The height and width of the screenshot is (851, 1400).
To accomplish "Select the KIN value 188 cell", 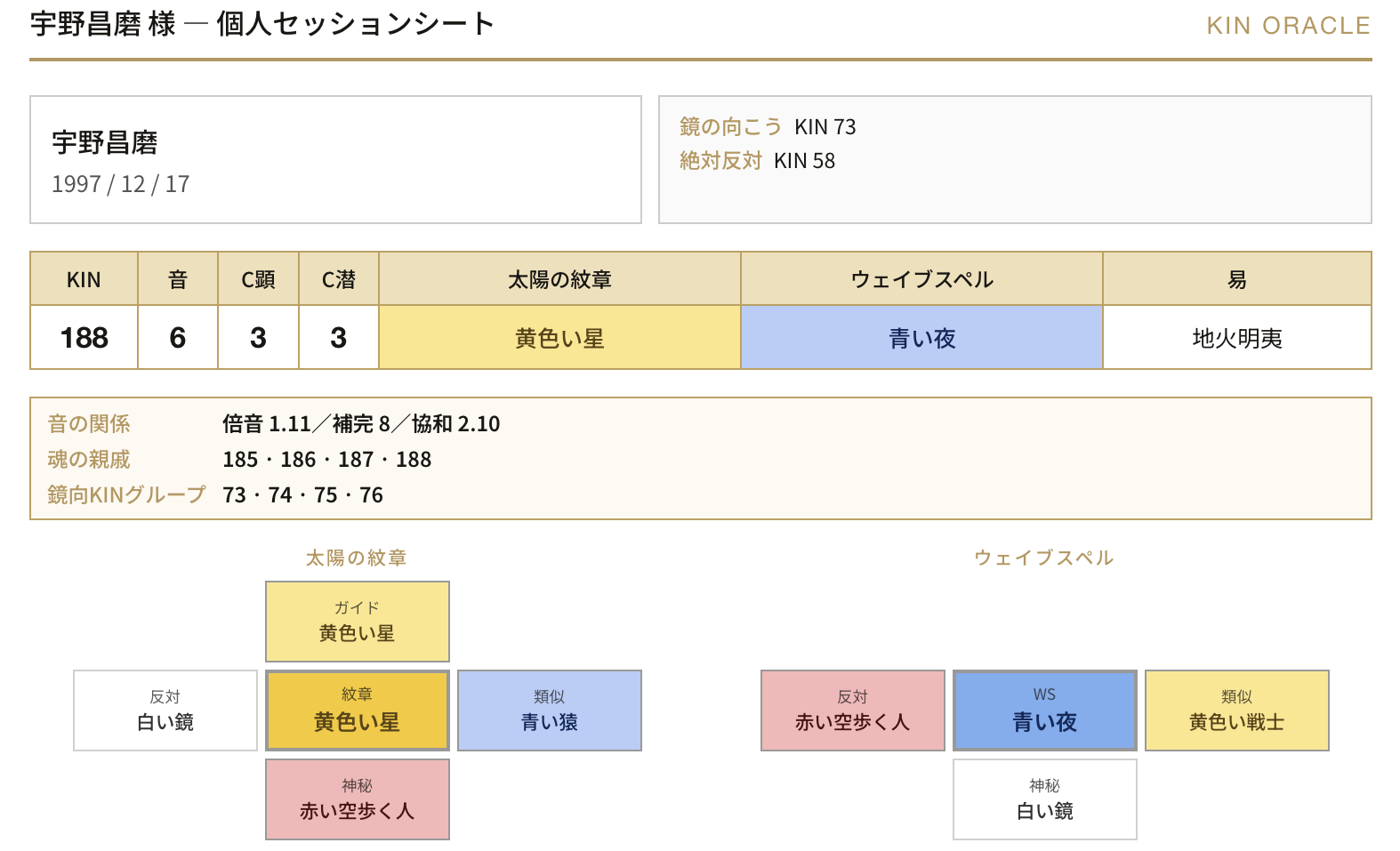I will 84,338.
